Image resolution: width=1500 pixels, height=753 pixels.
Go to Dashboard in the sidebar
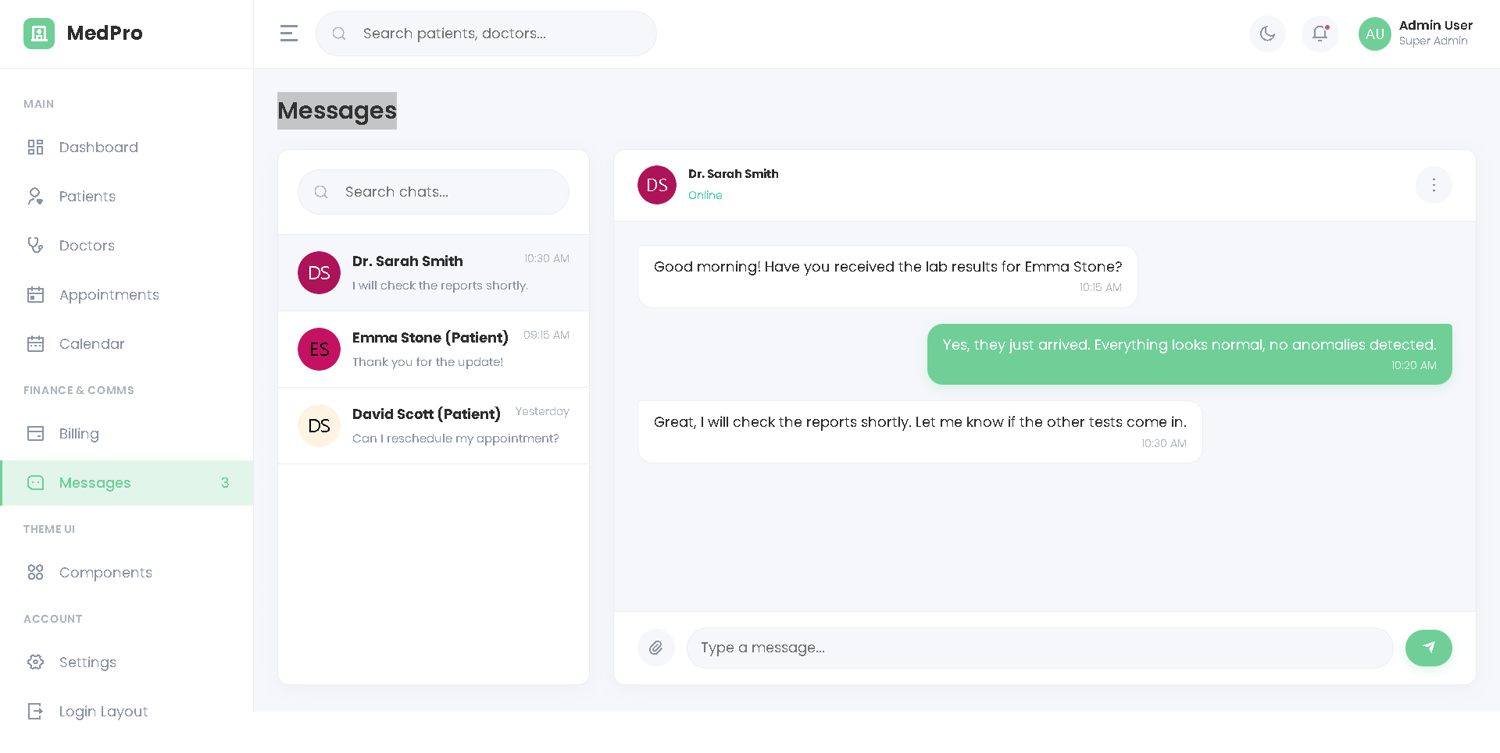tap(98, 147)
